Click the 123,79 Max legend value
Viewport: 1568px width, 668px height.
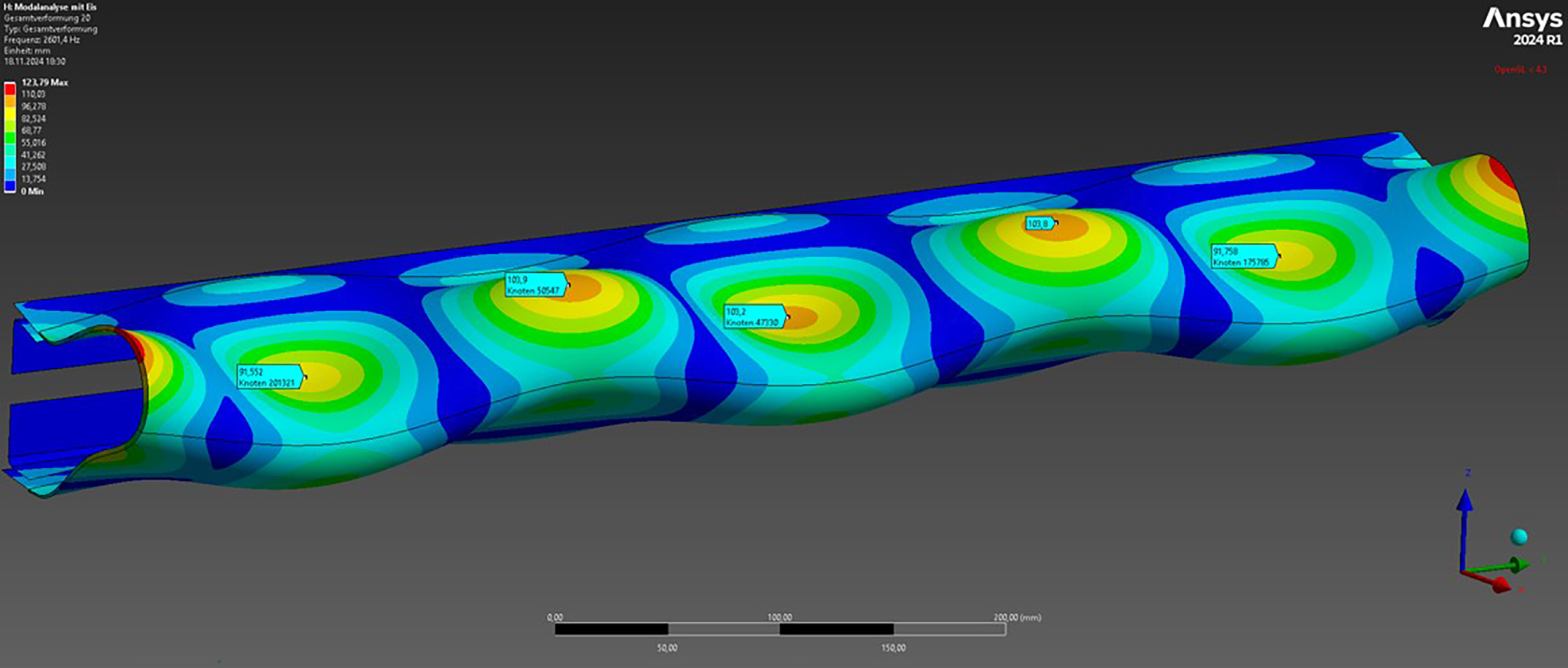click(x=45, y=82)
